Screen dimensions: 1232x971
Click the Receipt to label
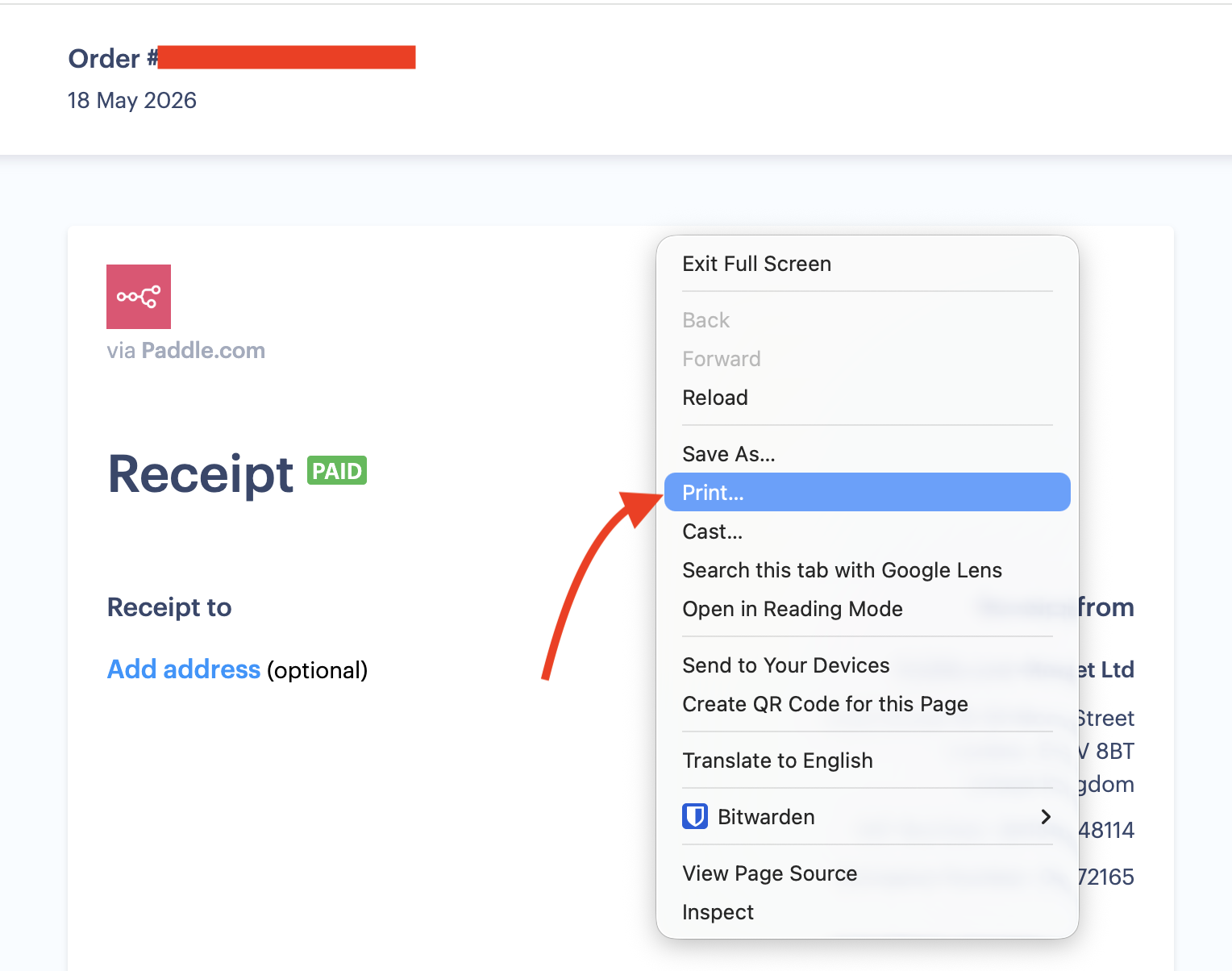coord(169,607)
